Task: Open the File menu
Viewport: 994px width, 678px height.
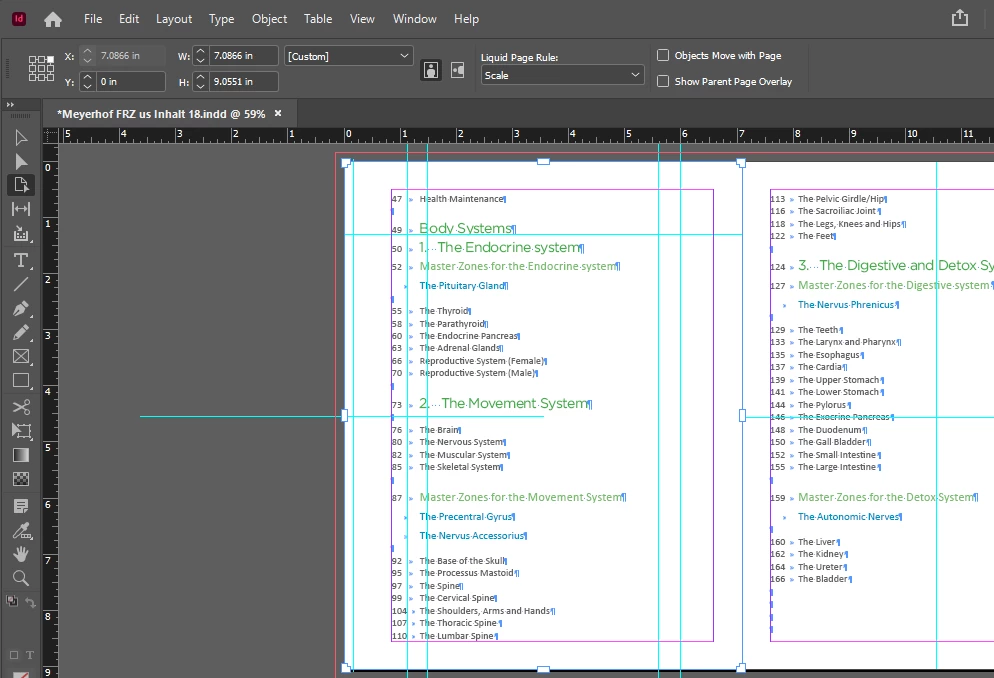Action: pyautogui.click(x=93, y=19)
